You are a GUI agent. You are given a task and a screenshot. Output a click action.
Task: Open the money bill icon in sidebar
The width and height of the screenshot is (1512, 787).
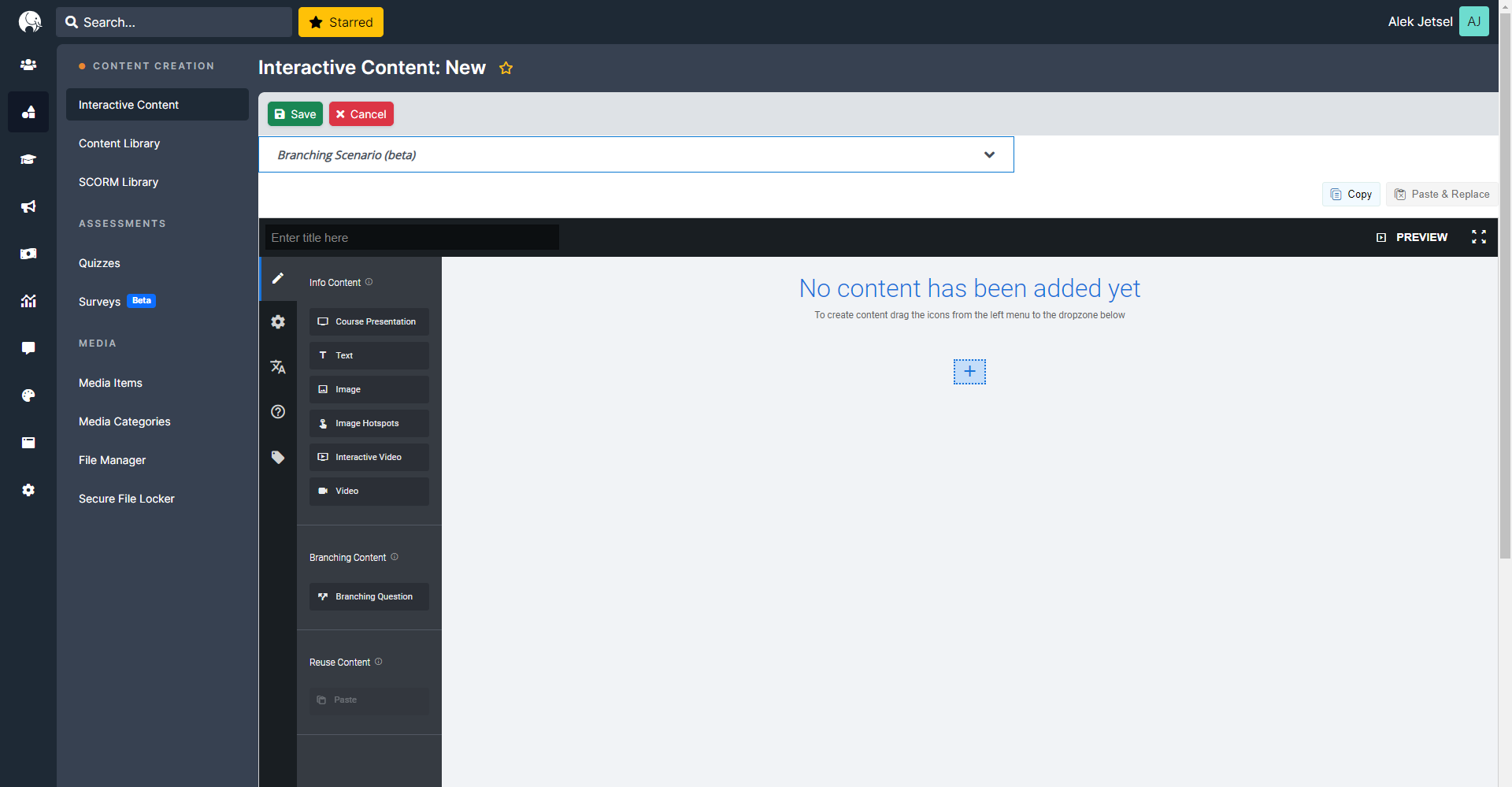[28, 254]
